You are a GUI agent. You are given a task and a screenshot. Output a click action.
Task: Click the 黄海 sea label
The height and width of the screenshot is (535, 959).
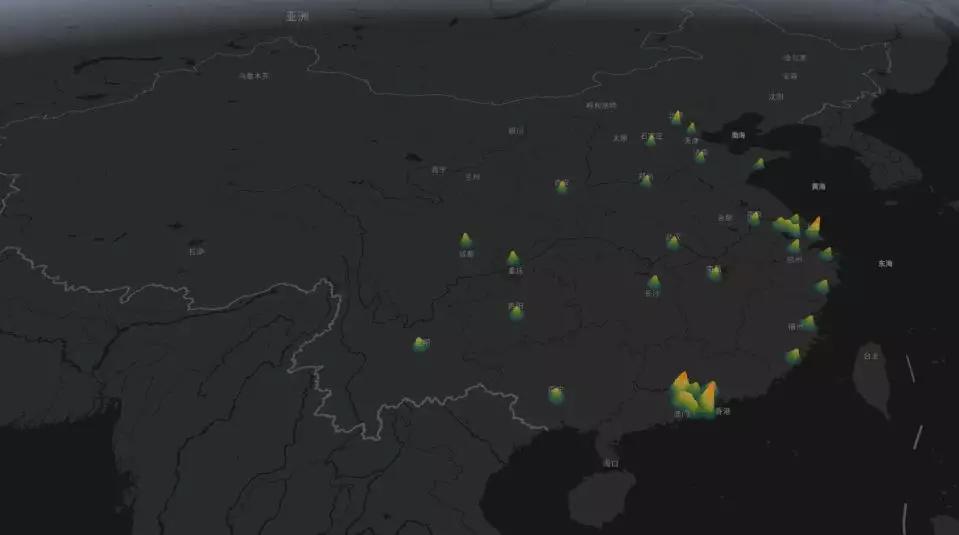[x=818, y=186]
